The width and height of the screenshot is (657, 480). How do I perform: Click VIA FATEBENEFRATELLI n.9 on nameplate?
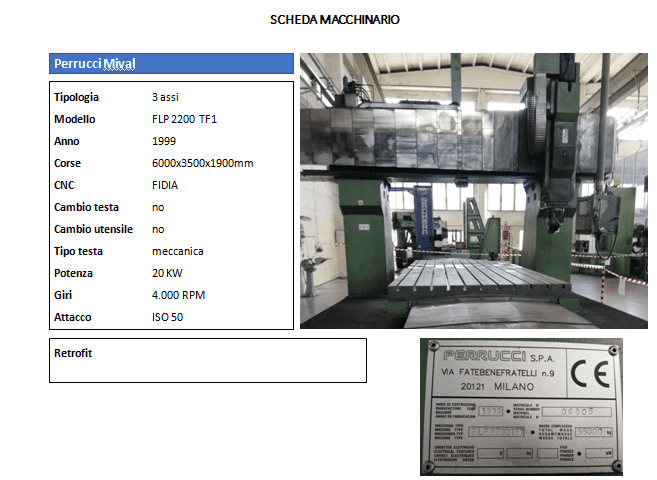tap(497, 372)
